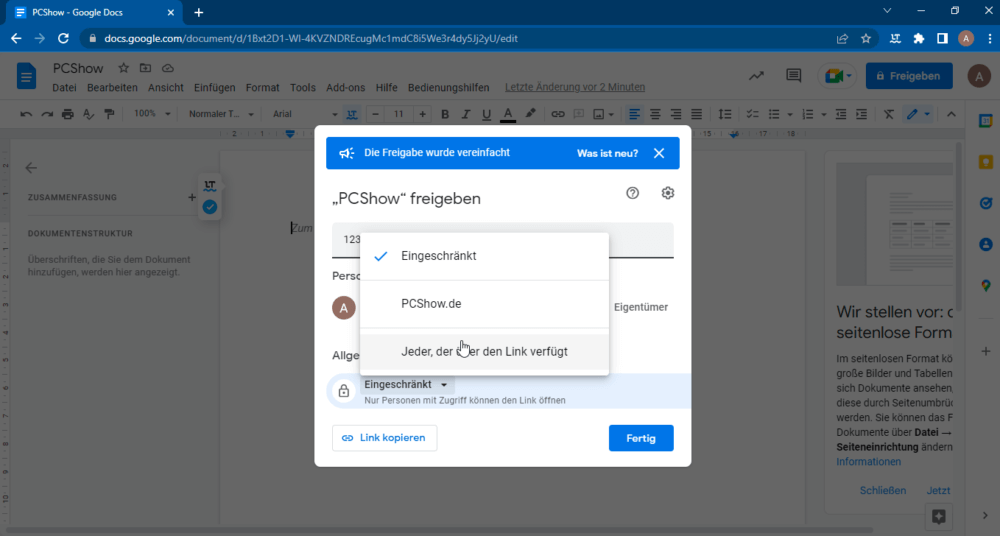Click the redo icon in toolbar
The width and height of the screenshot is (1000, 536).
(47, 114)
